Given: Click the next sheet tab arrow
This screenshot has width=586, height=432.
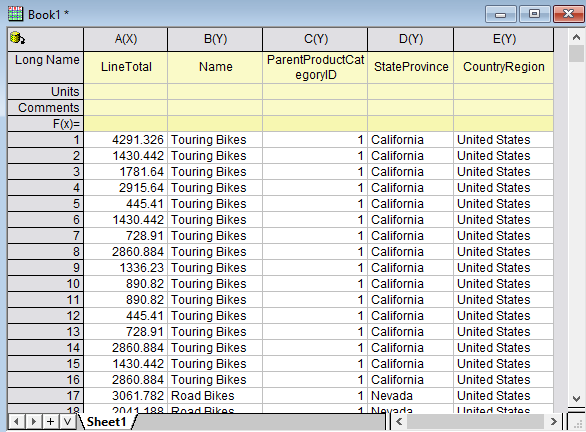Looking at the screenshot, I should pyautogui.click(x=33, y=422).
